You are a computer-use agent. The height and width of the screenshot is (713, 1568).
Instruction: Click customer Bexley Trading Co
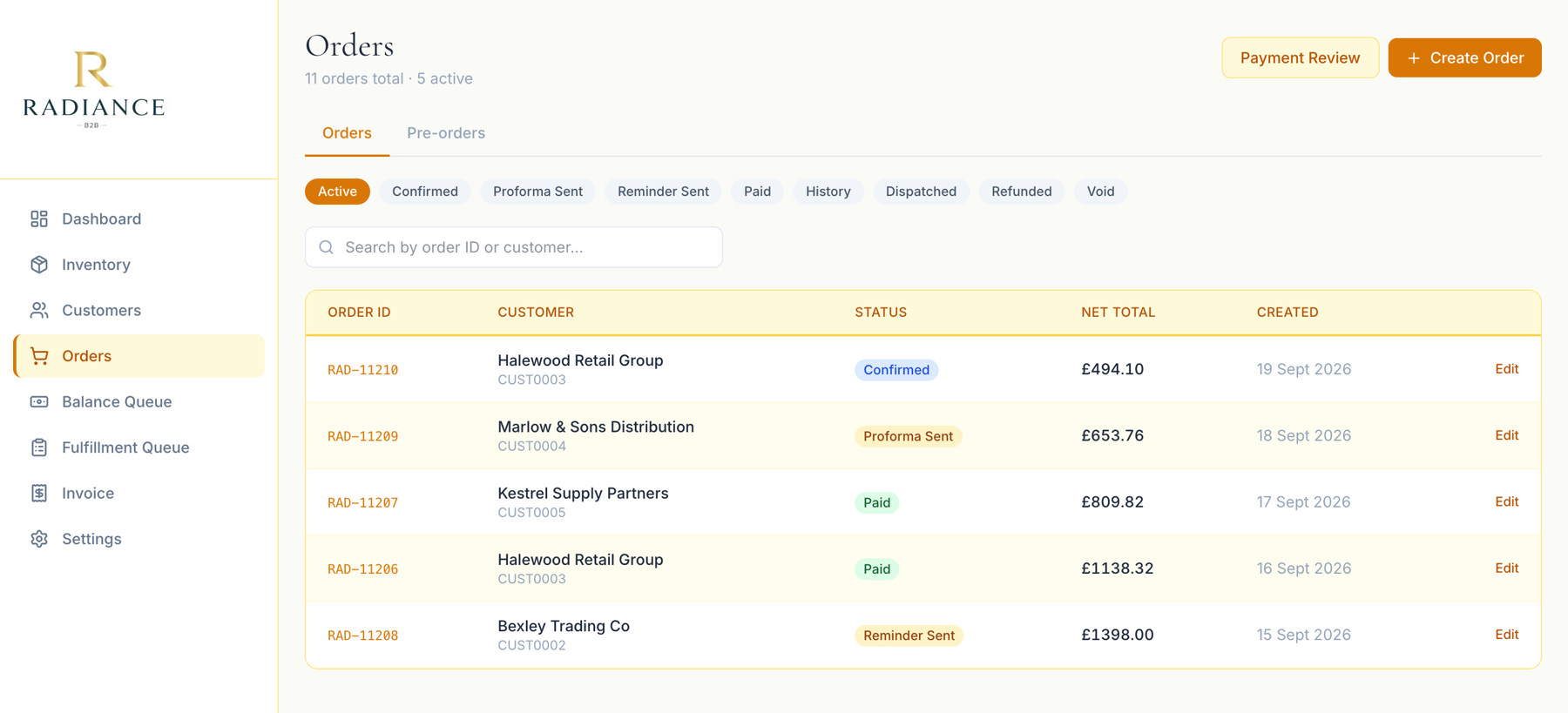(564, 626)
